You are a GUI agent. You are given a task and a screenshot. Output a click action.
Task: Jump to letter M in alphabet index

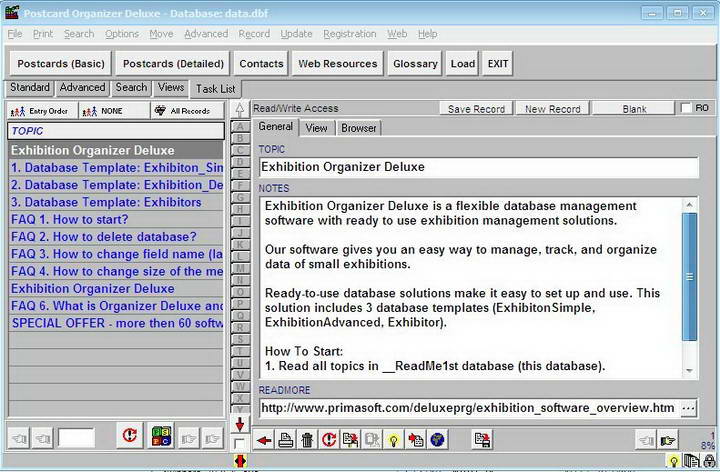pyautogui.click(x=240, y=268)
